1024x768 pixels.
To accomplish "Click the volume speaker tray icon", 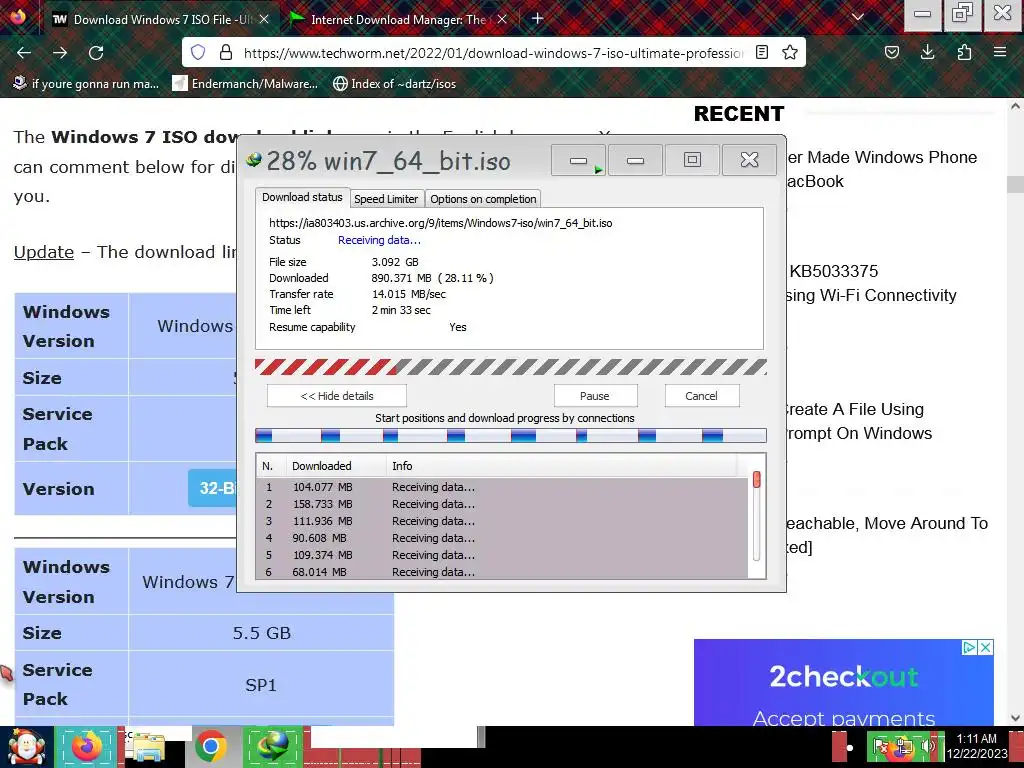I will tap(927, 746).
